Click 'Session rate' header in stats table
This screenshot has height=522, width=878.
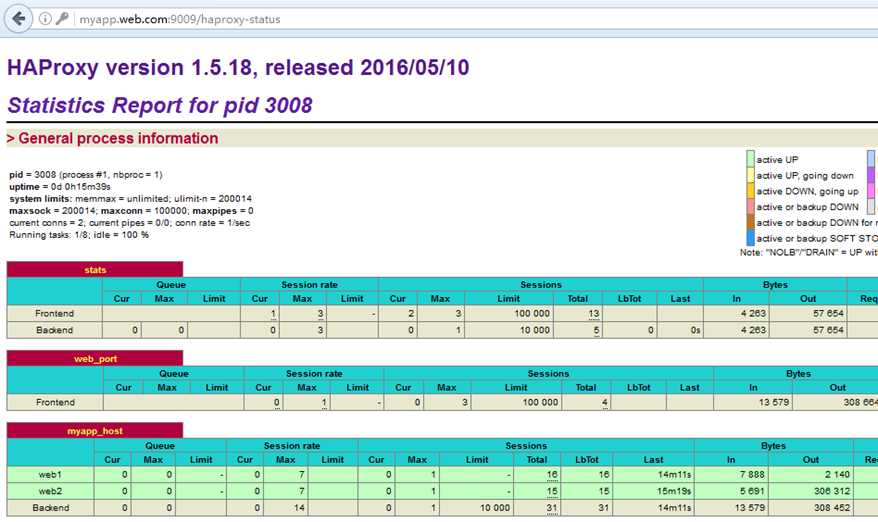click(x=309, y=285)
